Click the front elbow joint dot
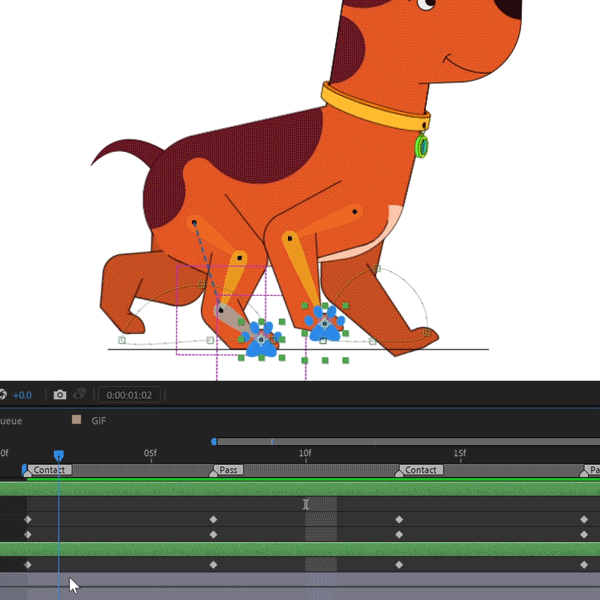Image resolution: width=600 pixels, height=600 pixels. 290,239
